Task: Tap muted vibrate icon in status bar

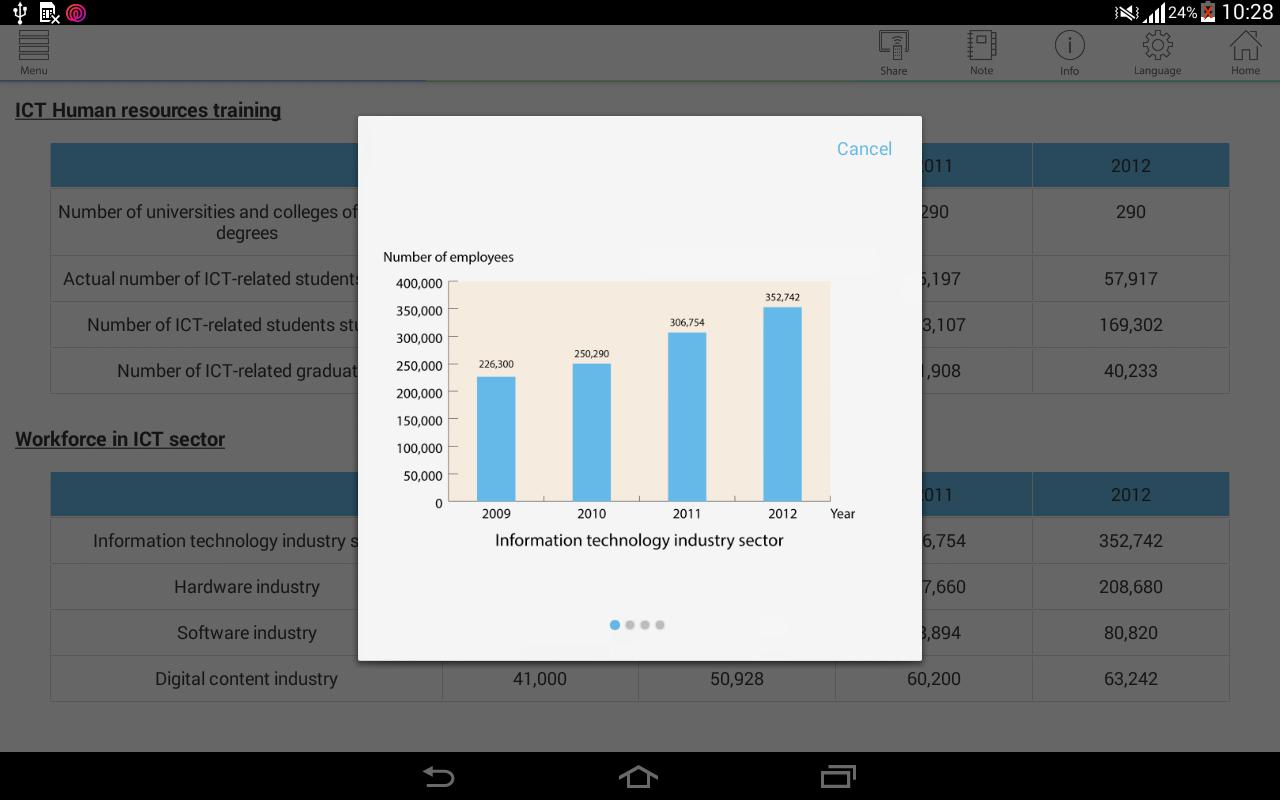Action: 1127,13
